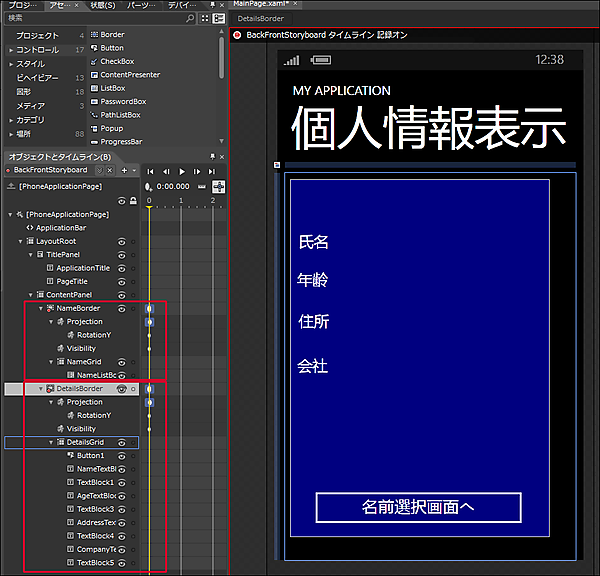600x576 pixels.
Task: Click the 名前選択画面へ button on canvas
Action: tap(418, 507)
